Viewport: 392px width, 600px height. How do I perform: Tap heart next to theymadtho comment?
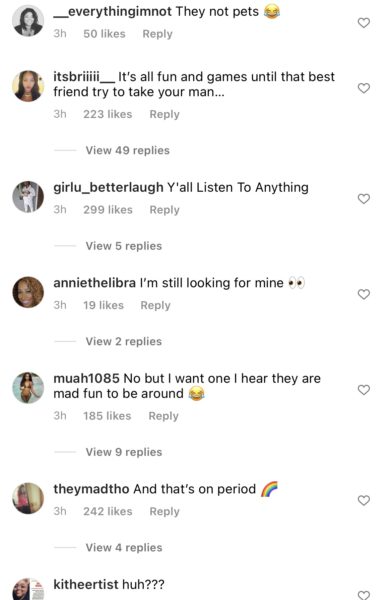pos(364,500)
